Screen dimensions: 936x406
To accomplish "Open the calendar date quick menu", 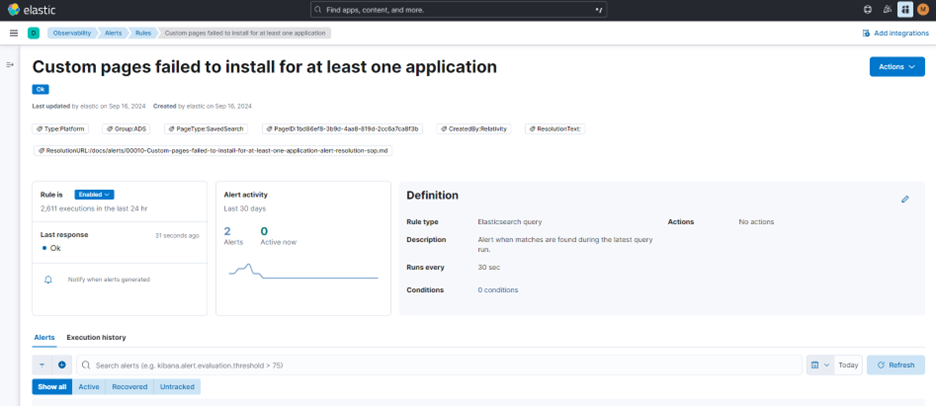I will click(x=819, y=365).
